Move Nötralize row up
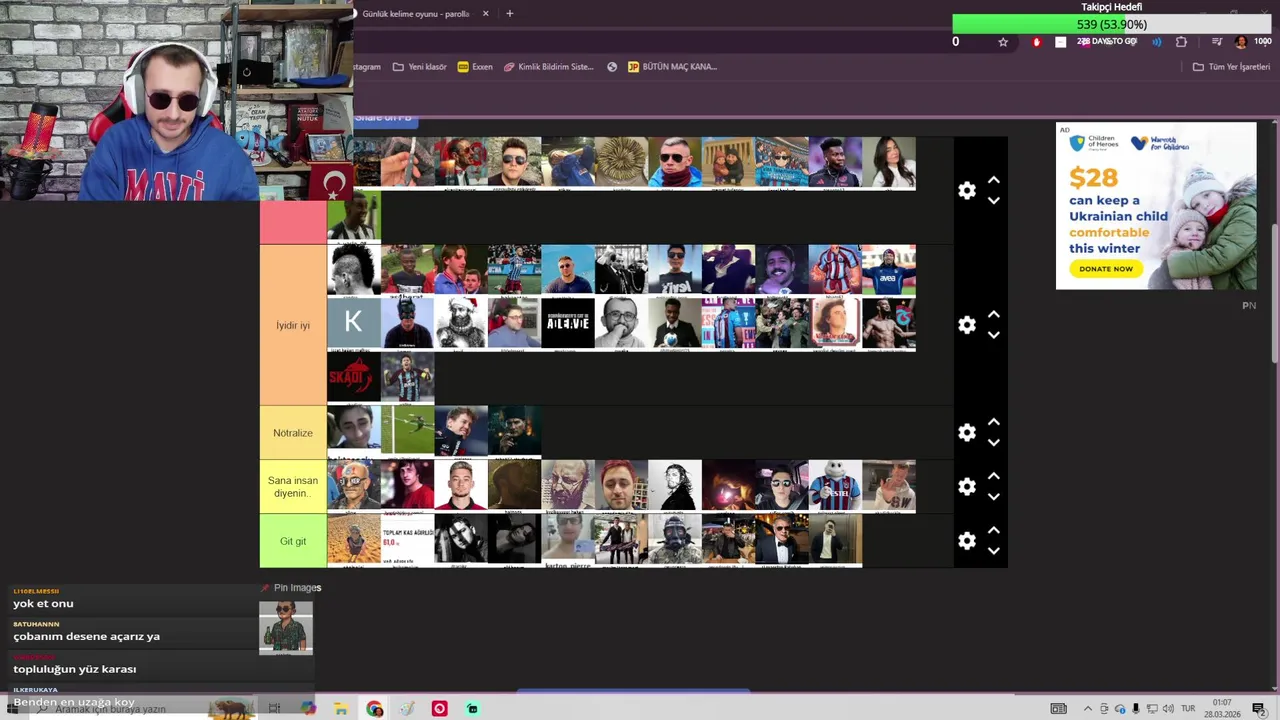 point(994,422)
